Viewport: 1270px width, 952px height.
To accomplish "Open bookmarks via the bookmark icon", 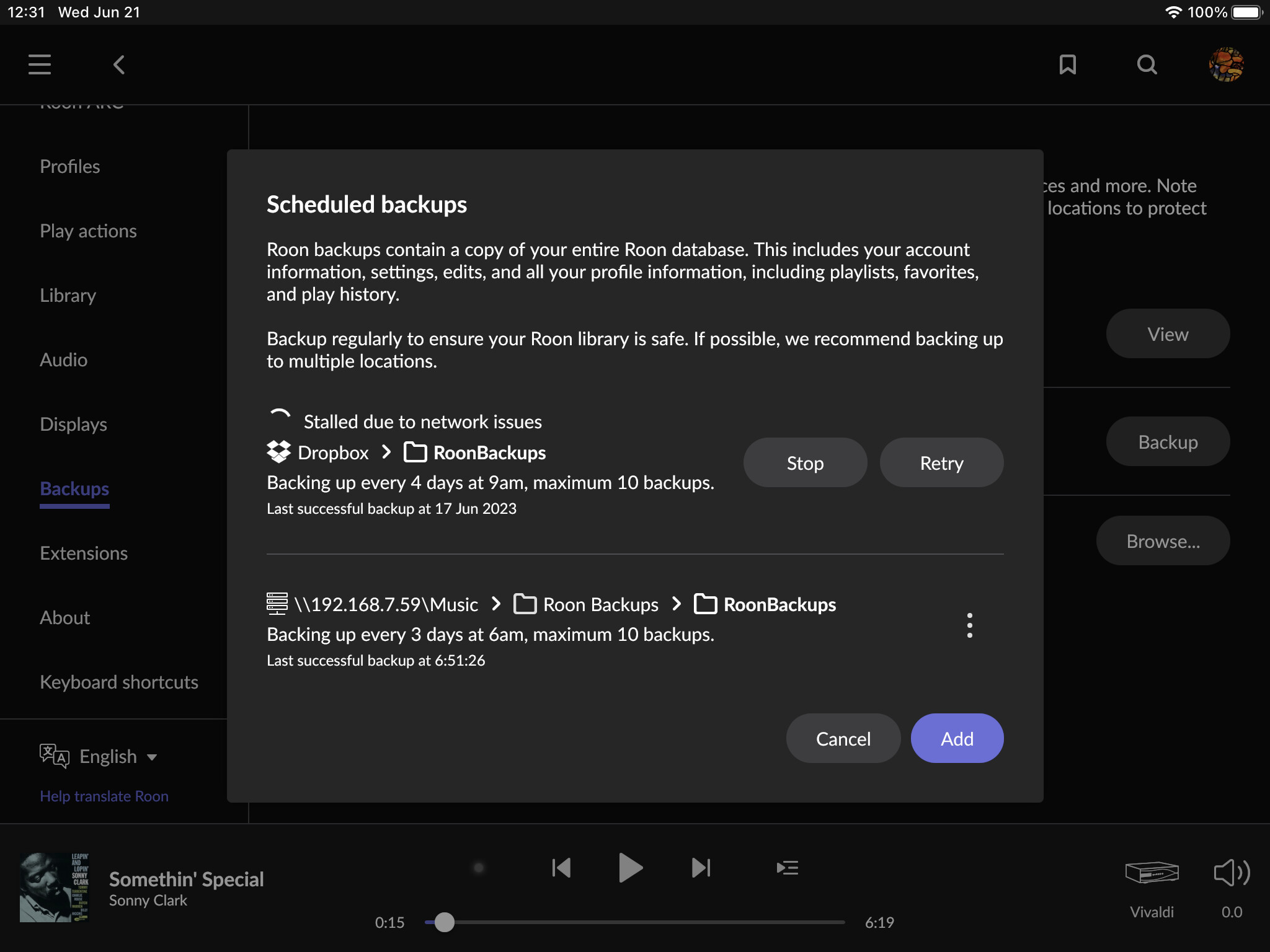I will coord(1067,64).
